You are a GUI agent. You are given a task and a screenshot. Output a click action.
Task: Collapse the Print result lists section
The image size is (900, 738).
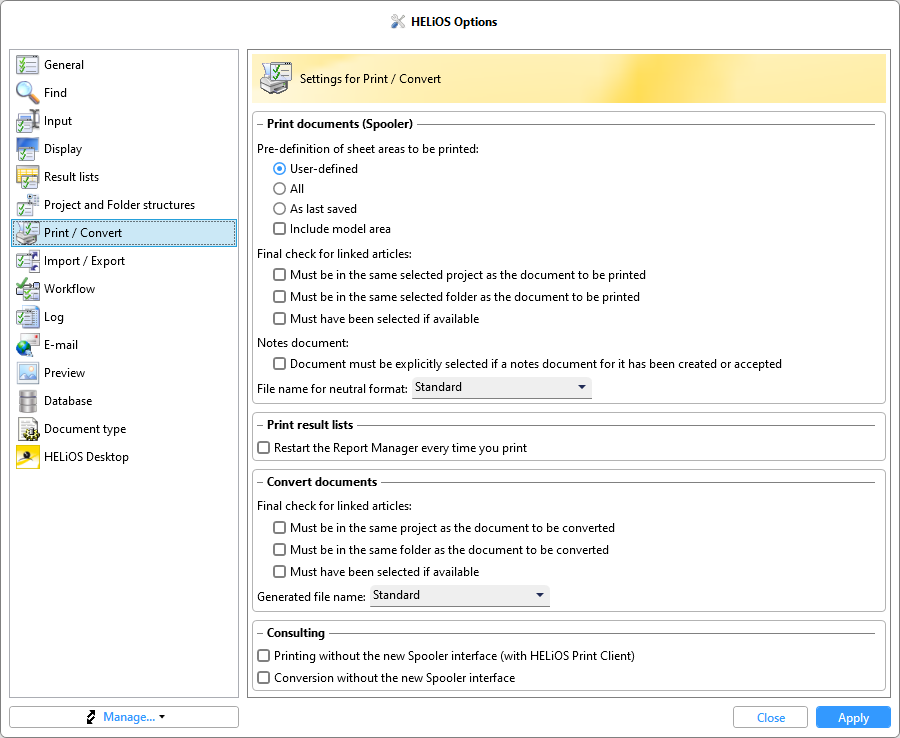(x=260, y=425)
